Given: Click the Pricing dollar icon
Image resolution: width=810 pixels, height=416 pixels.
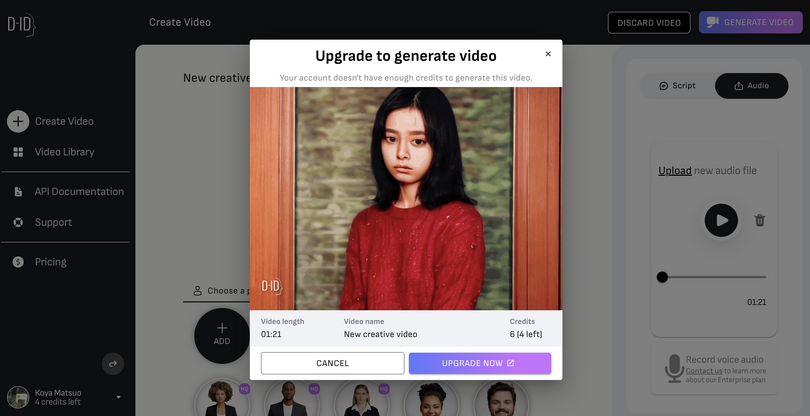Looking at the screenshot, I should click(18, 262).
